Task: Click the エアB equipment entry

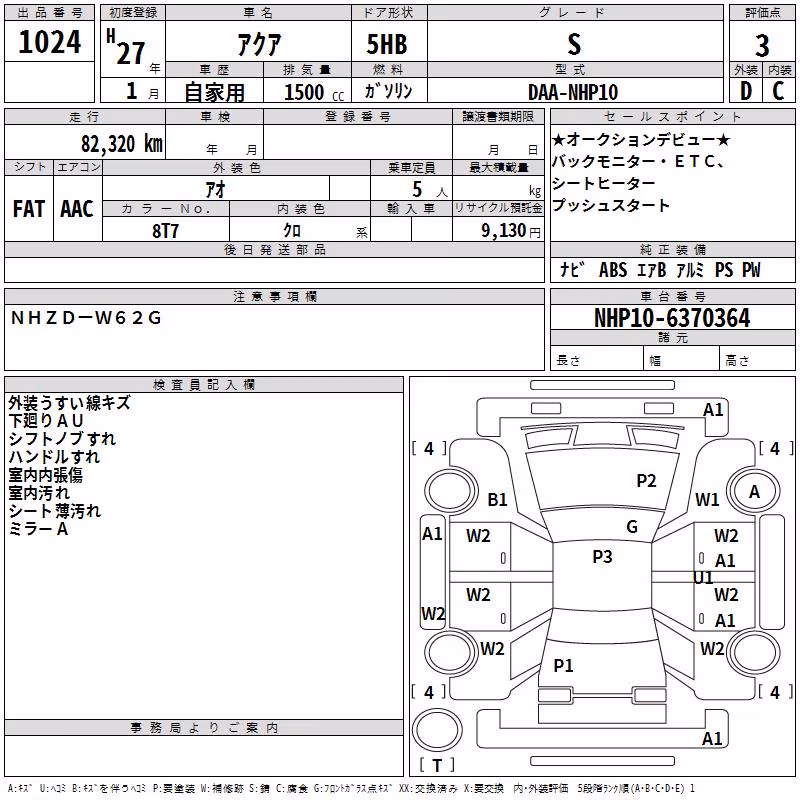Action: [652, 269]
